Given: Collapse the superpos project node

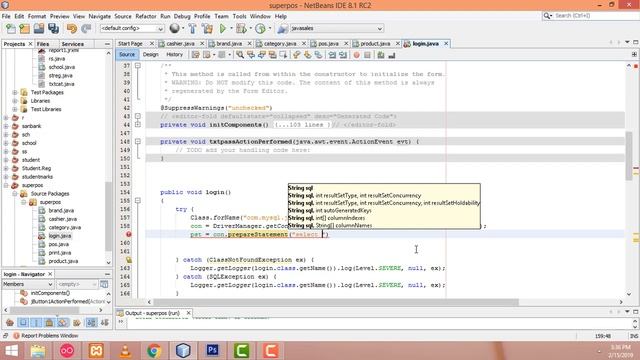Looking at the screenshot, I should (6, 185).
